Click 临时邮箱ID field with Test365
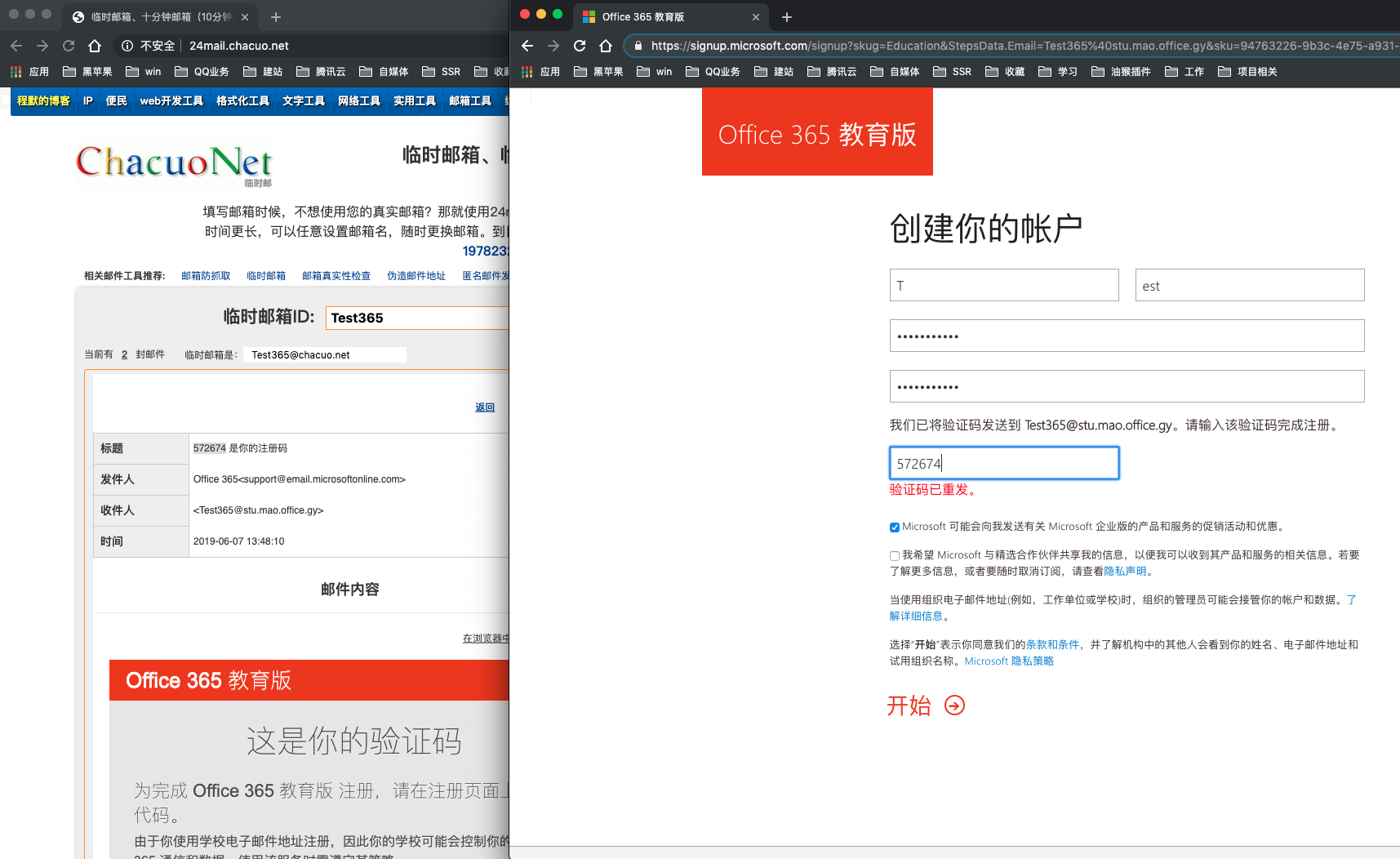 (417, 318)
